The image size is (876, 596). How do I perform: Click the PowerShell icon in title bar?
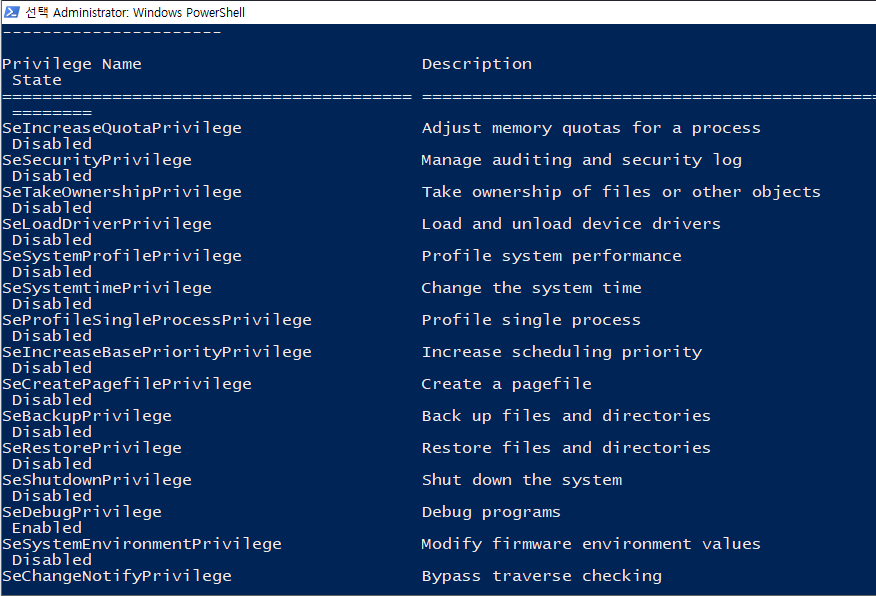pyautogui.click(x=12, y=12)
